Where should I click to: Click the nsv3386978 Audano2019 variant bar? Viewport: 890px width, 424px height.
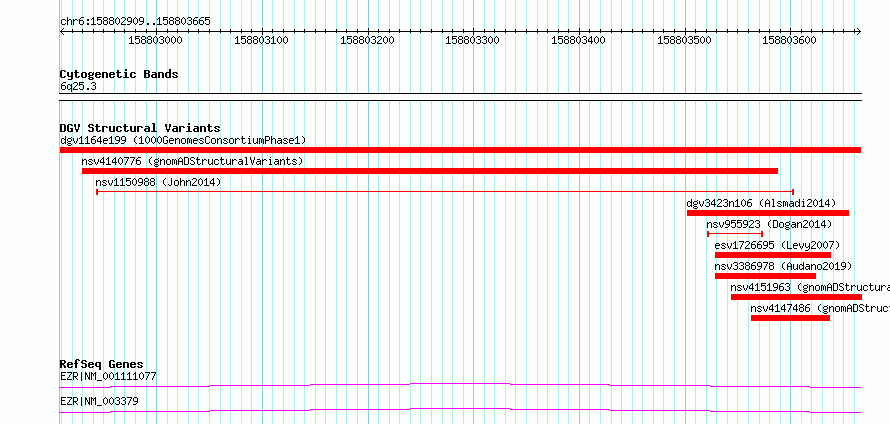(x=765, y=276)
